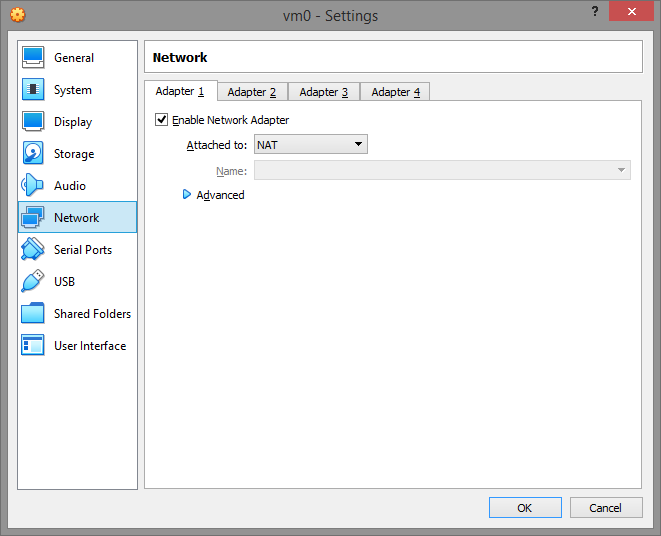Open the Audio speaker icon

click(x=34, y=186)
